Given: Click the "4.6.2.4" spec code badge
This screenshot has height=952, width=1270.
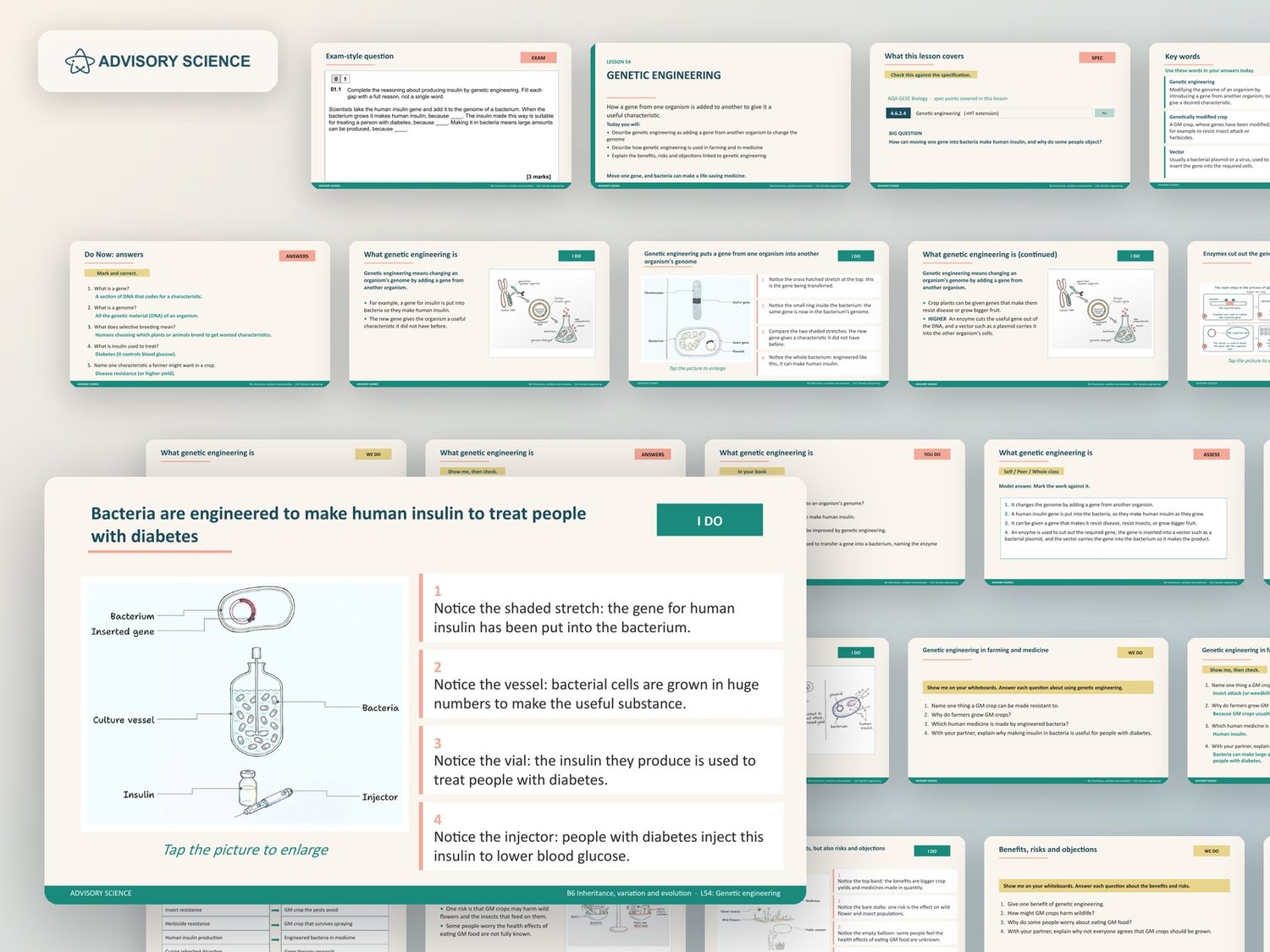Looking at the screenshot, I should (x=897, y=113).
